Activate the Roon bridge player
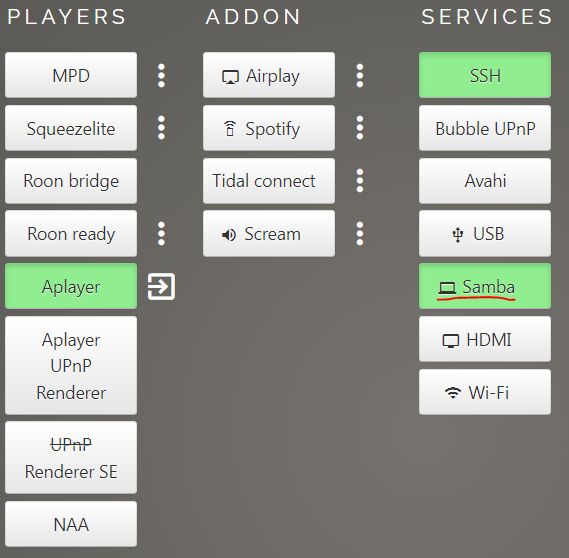 pyautogui.click(x=71, y=181)
